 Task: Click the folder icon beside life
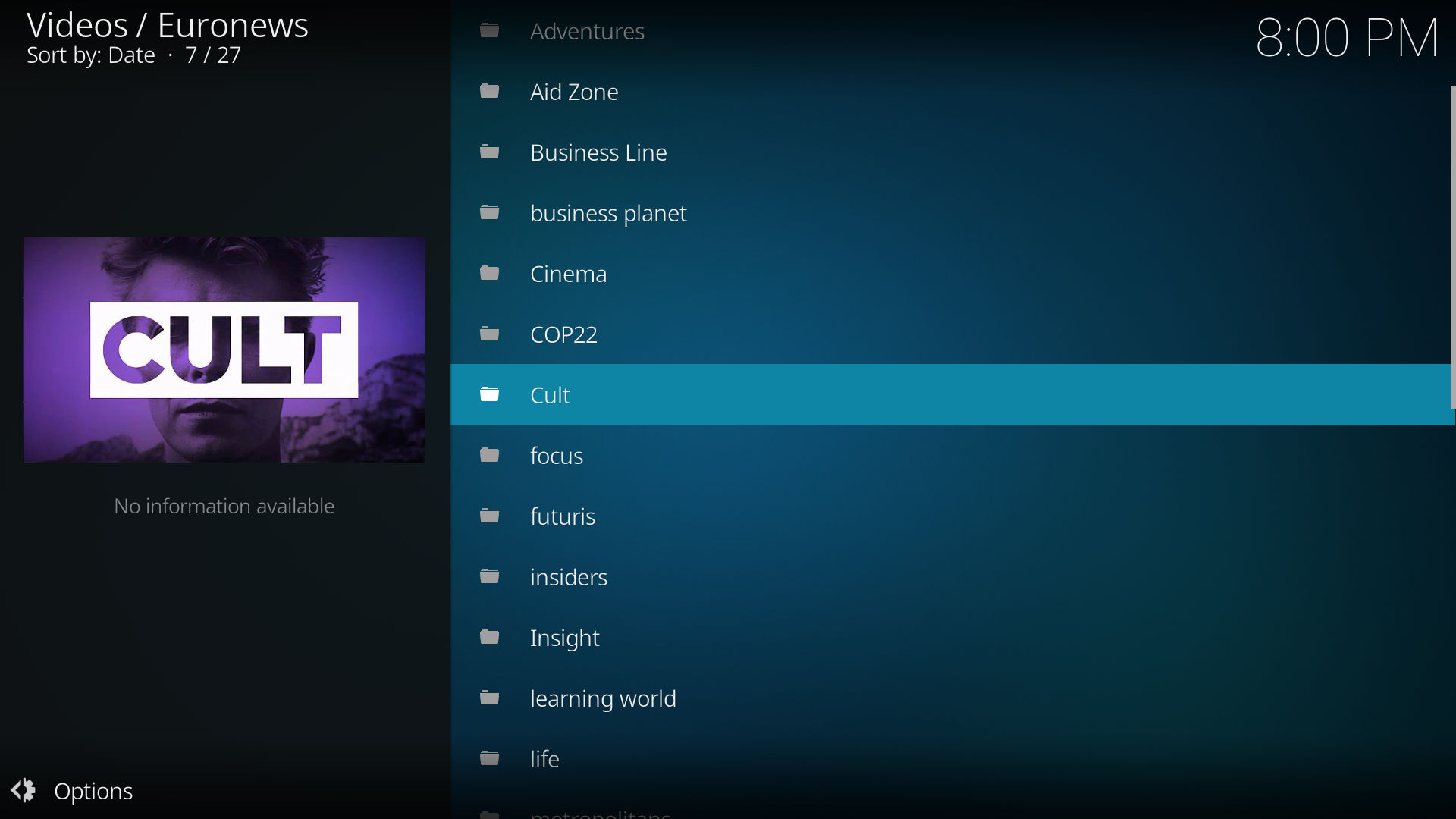490,759
